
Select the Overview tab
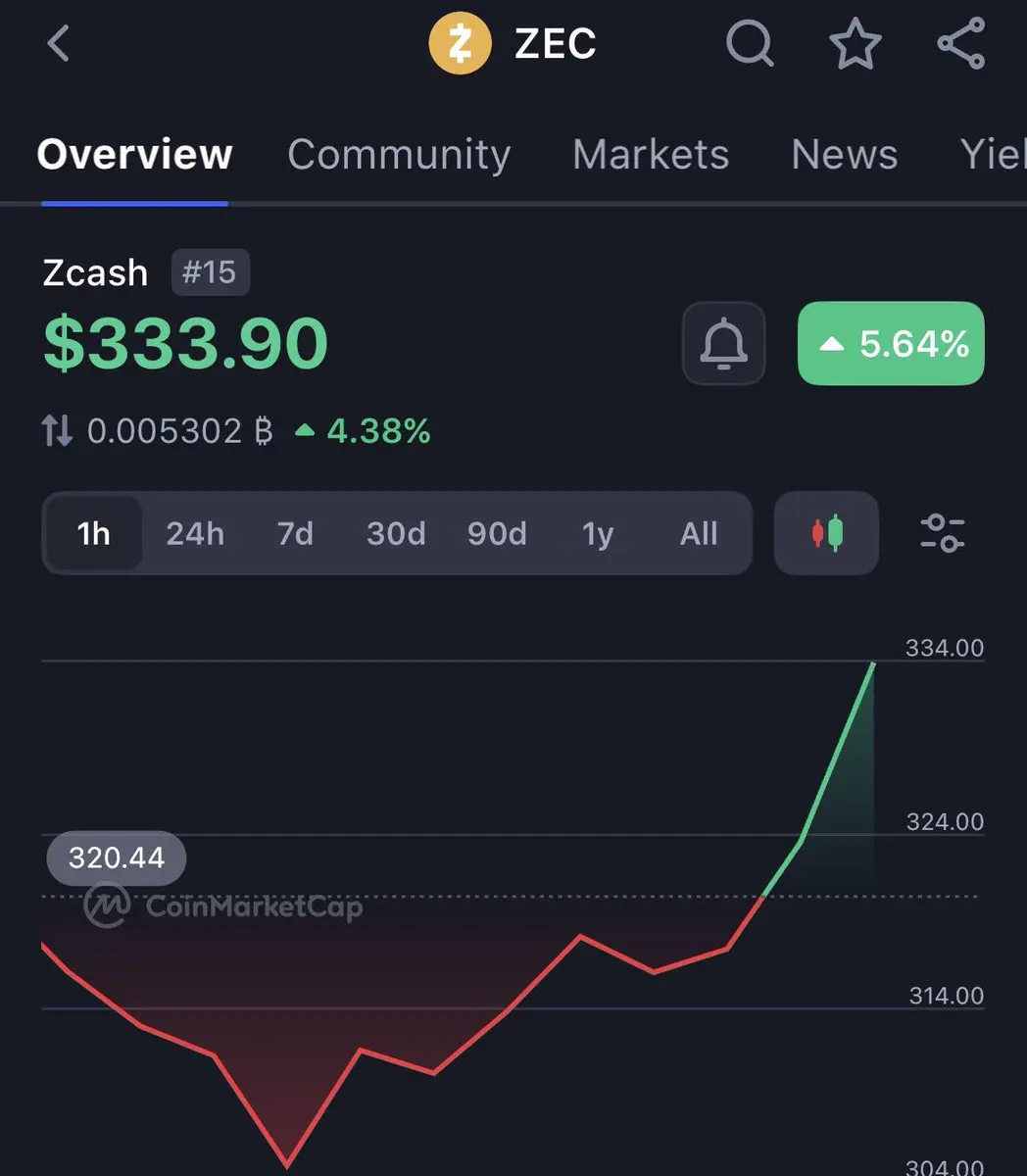coord(134,155)
